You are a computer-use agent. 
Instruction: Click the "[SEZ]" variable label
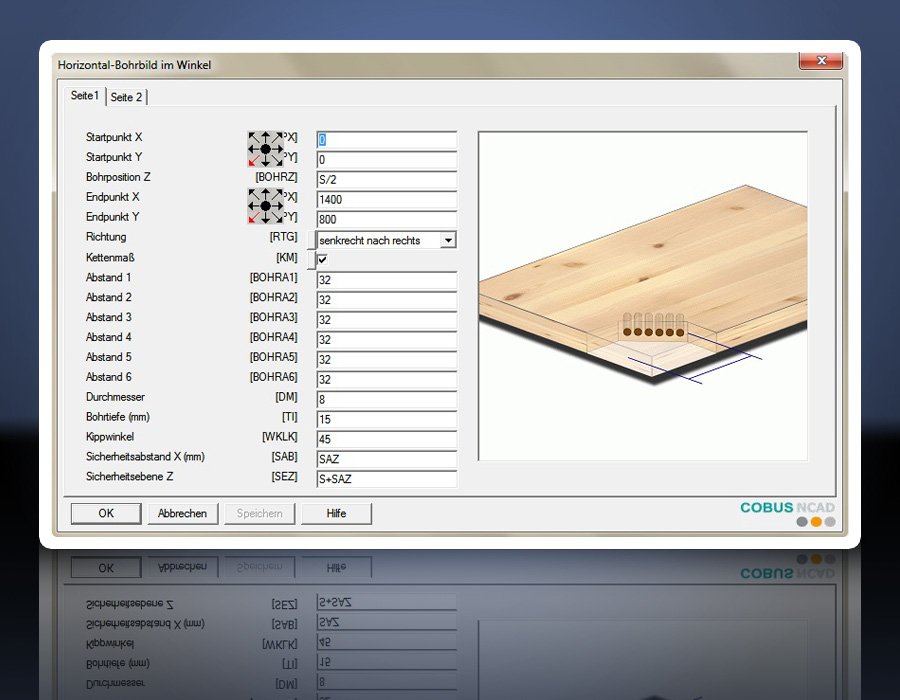click(x=285, y=476)
